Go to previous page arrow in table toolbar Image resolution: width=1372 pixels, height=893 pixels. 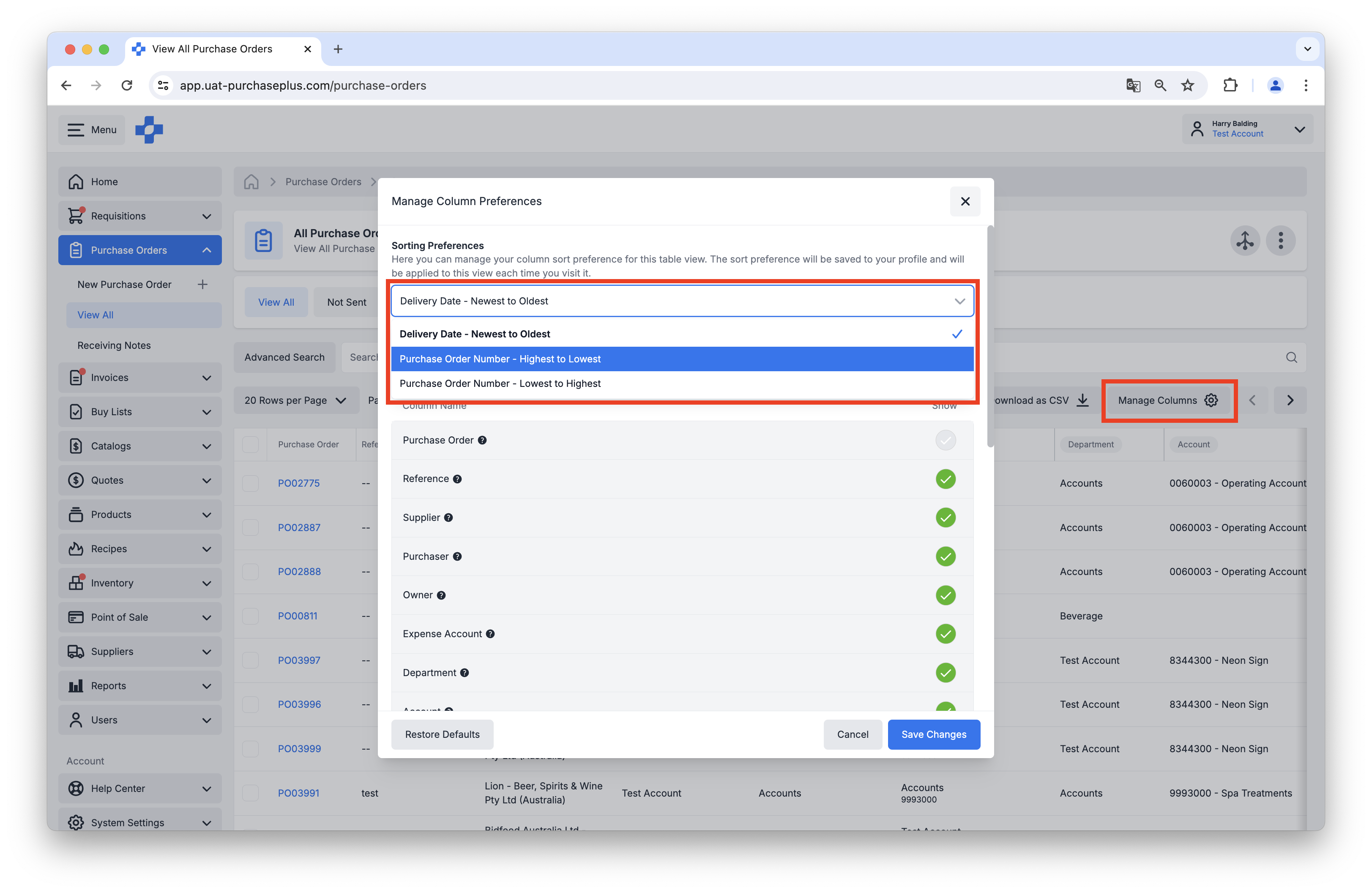(1252, 400)
